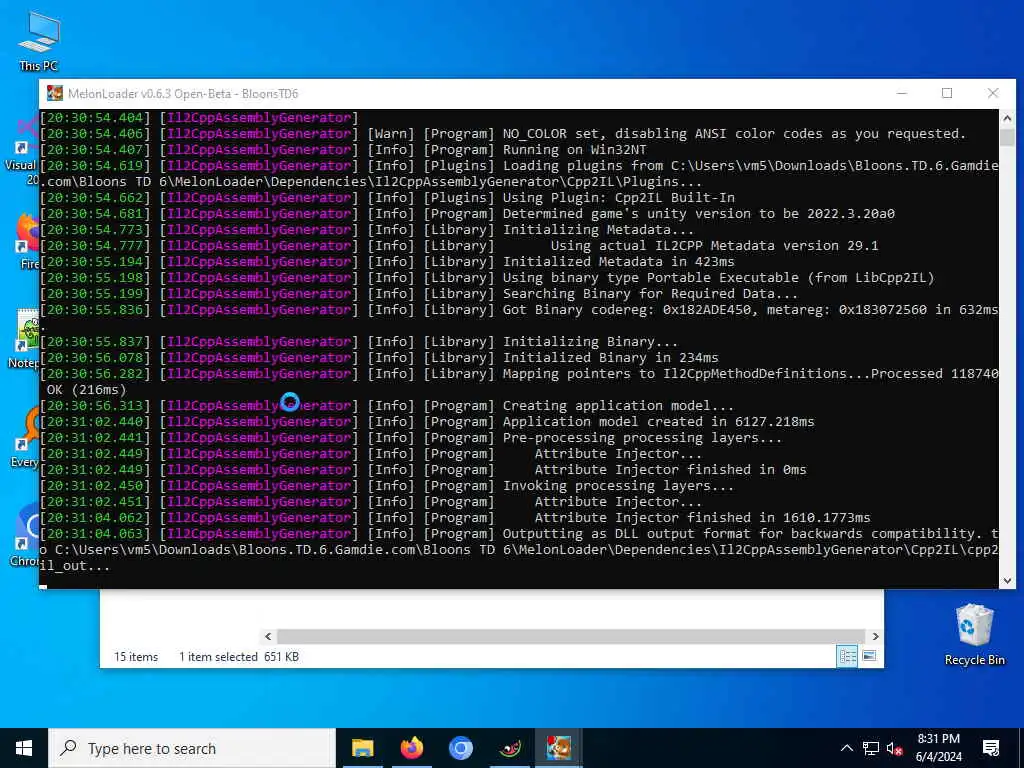Screen dimensions: 1024x768
Task: Launch Firefox from the taskbar
Action: click(x=411, y=748)
